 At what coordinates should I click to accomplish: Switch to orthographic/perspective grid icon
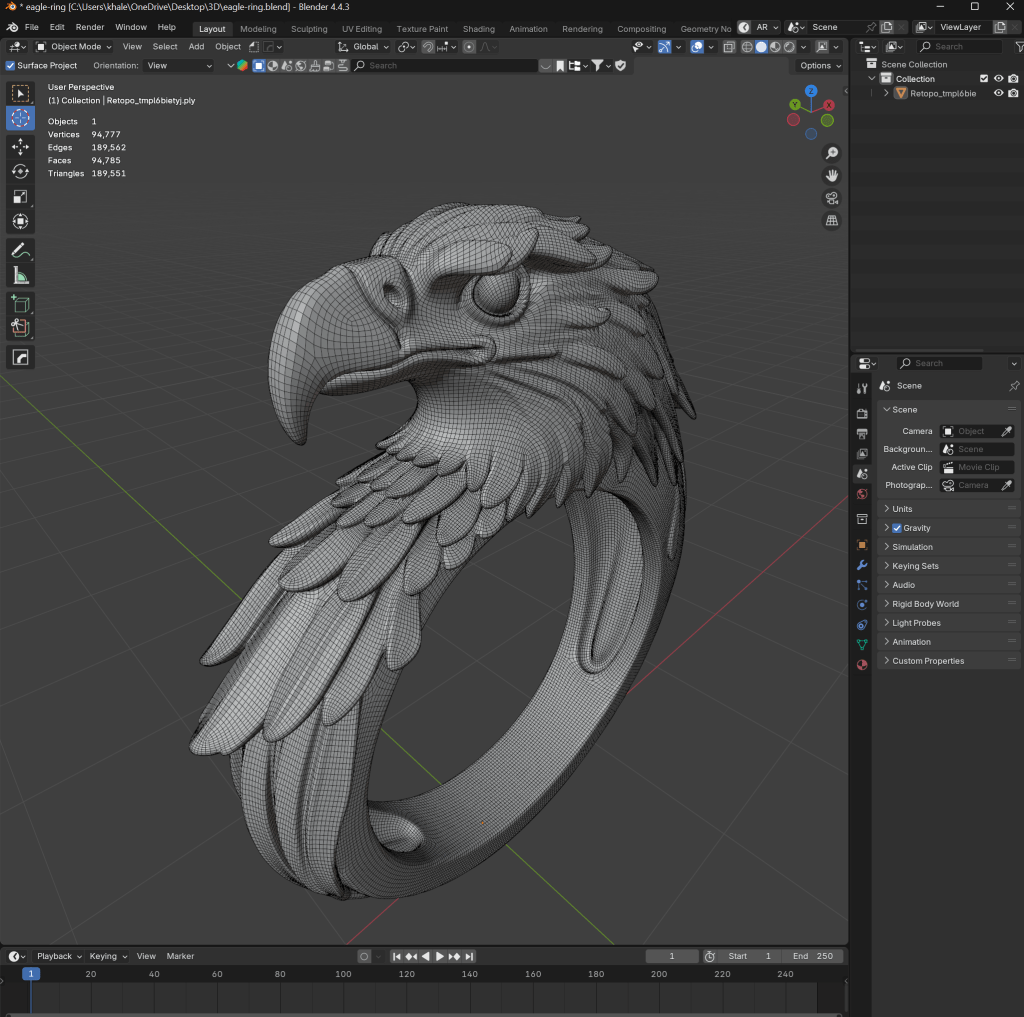831,221
